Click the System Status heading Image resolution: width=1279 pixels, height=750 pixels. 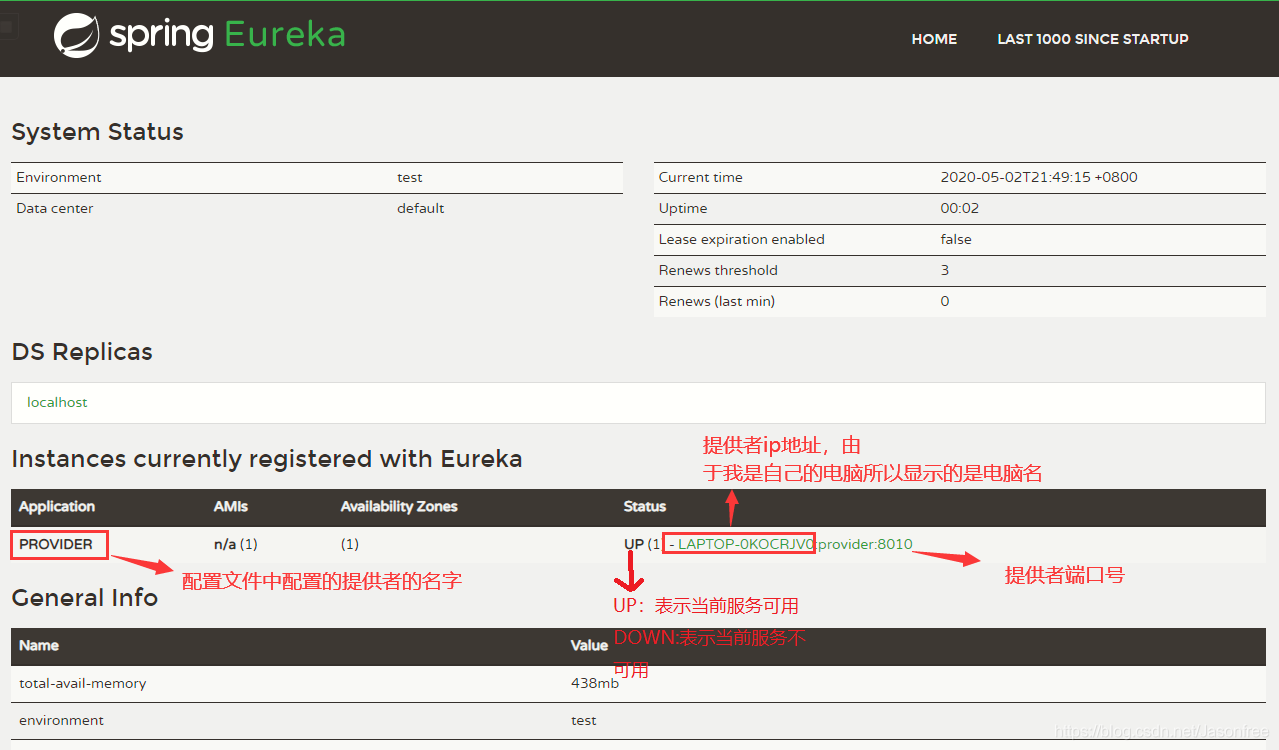click(97, 132)
